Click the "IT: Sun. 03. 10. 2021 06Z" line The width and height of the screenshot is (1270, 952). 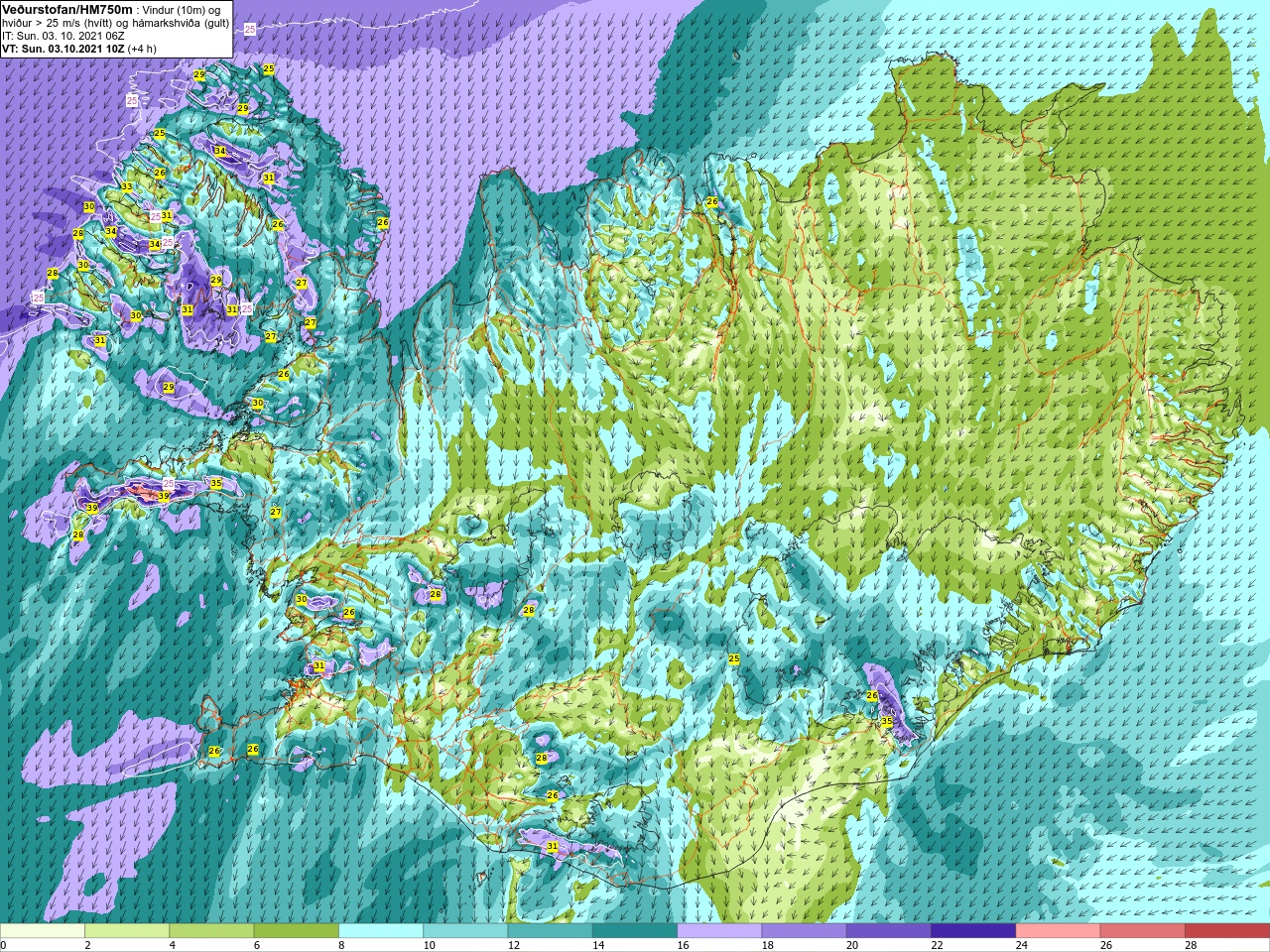(63, 35)
